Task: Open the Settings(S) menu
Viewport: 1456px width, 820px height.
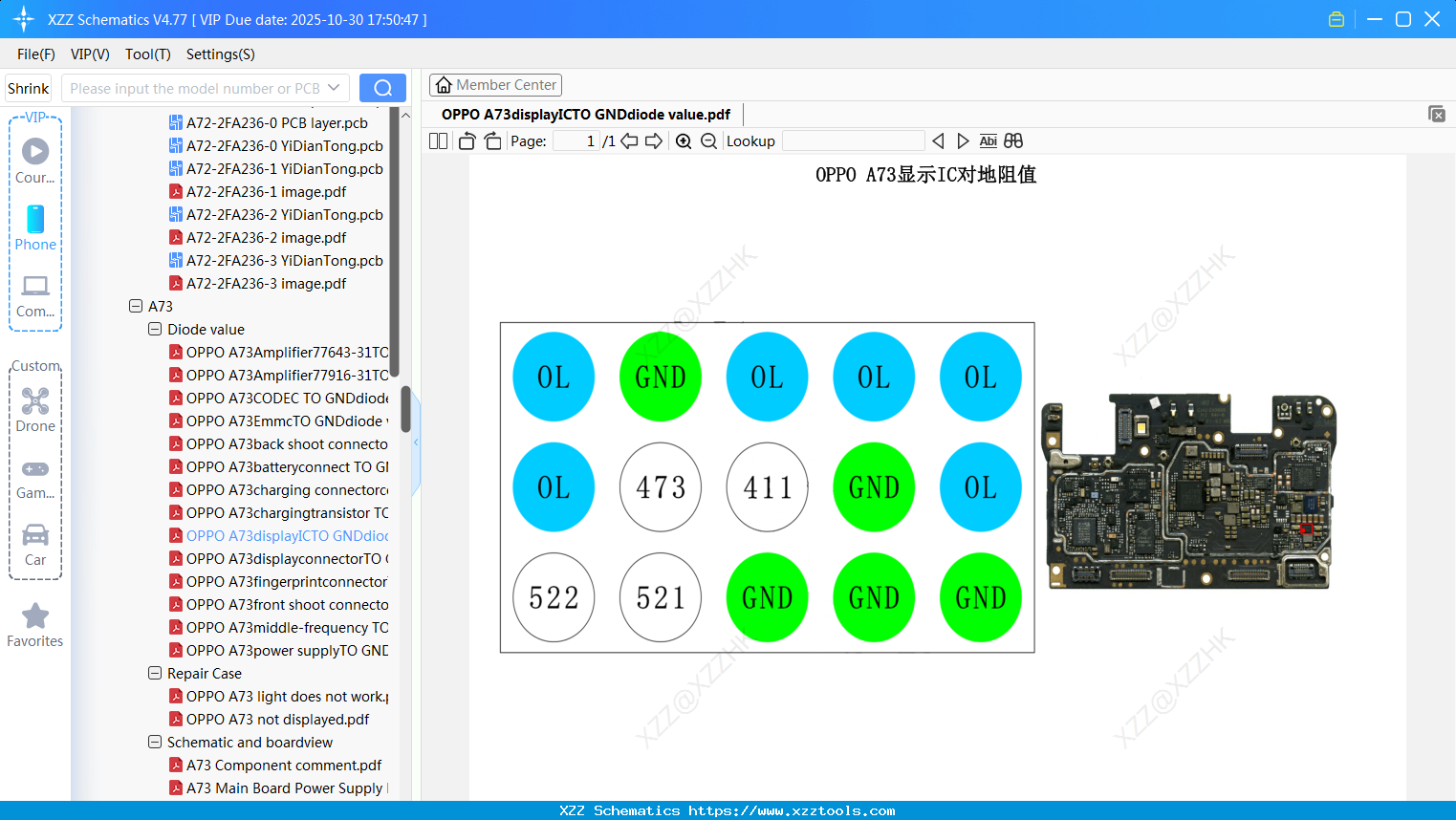Action: pos(220,54)
